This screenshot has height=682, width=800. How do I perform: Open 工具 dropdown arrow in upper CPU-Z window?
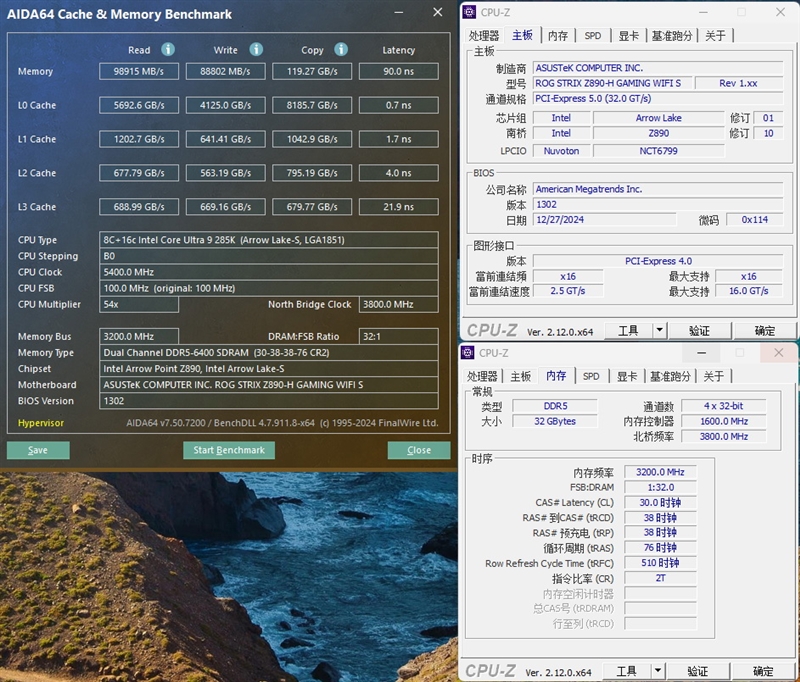pyautogui.click(x=659, y=331)
